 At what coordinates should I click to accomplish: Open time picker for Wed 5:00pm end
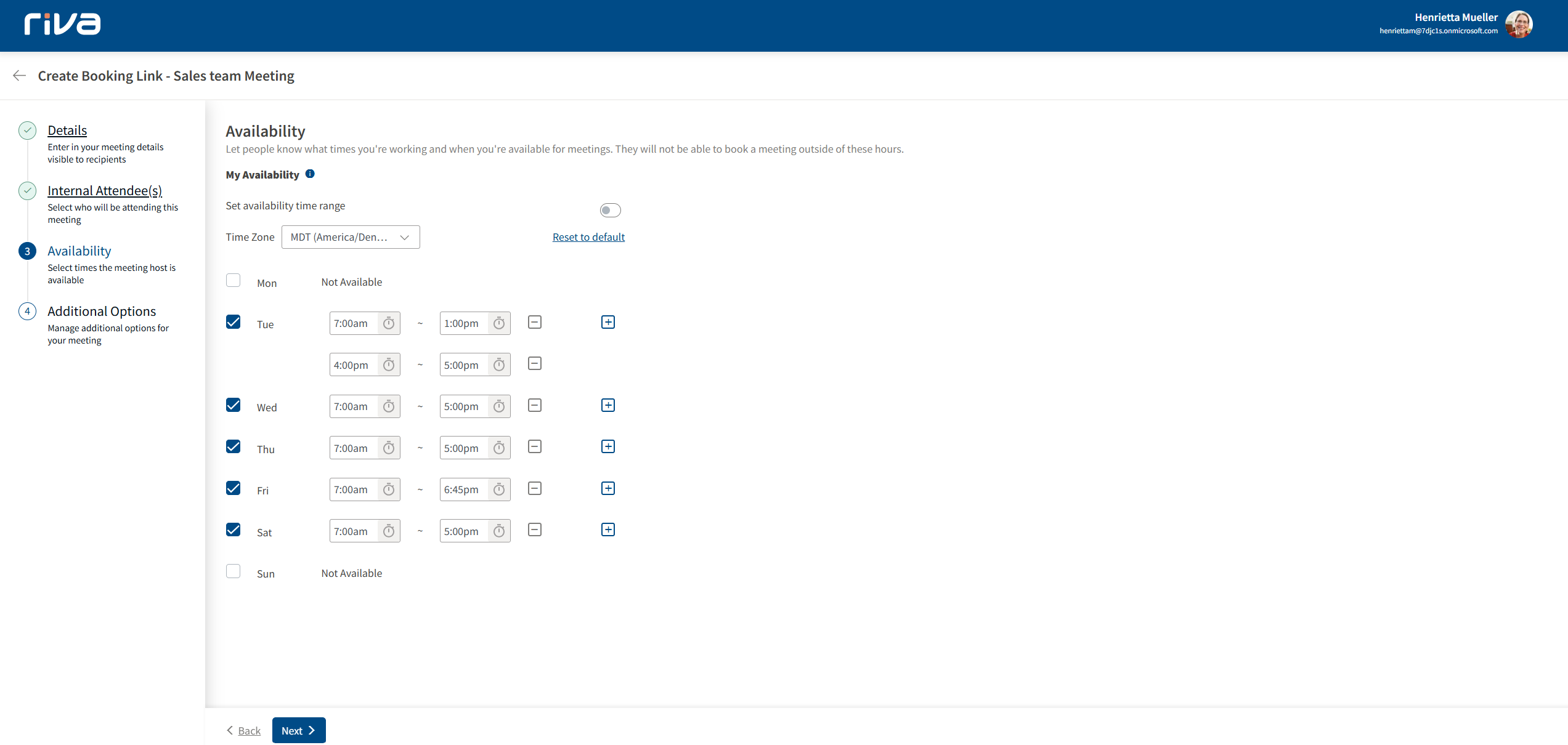click(499, 406)
